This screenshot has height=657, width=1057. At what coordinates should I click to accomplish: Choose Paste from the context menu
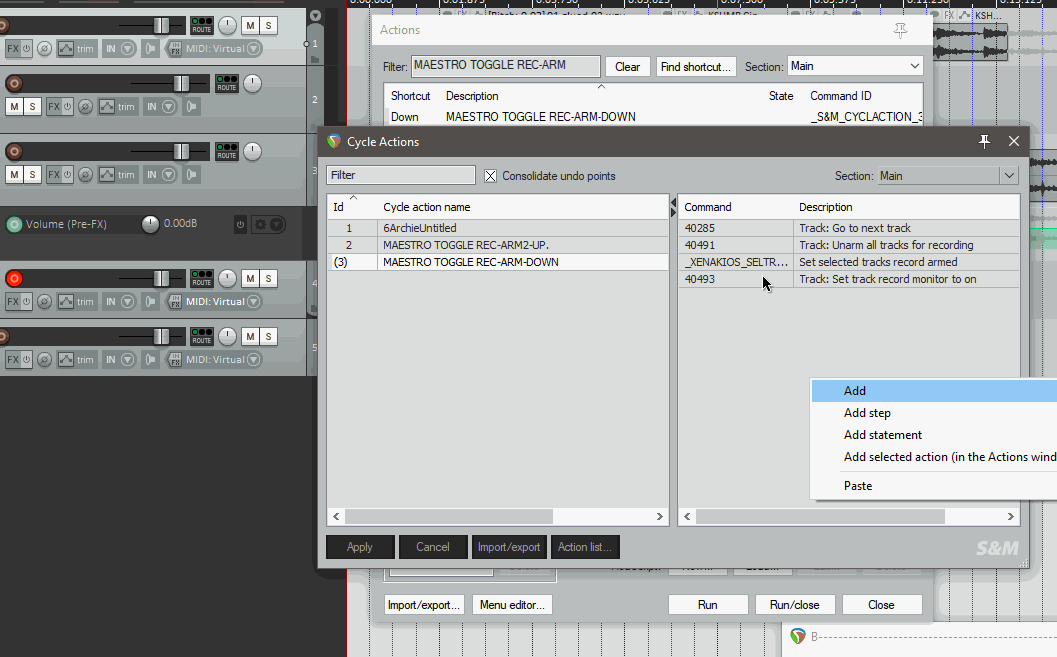[934, 486]
